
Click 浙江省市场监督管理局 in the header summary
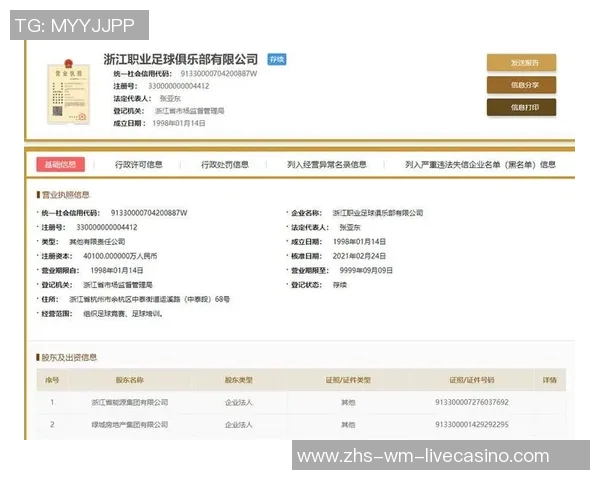pyautogui.click(x=189, y=111)
